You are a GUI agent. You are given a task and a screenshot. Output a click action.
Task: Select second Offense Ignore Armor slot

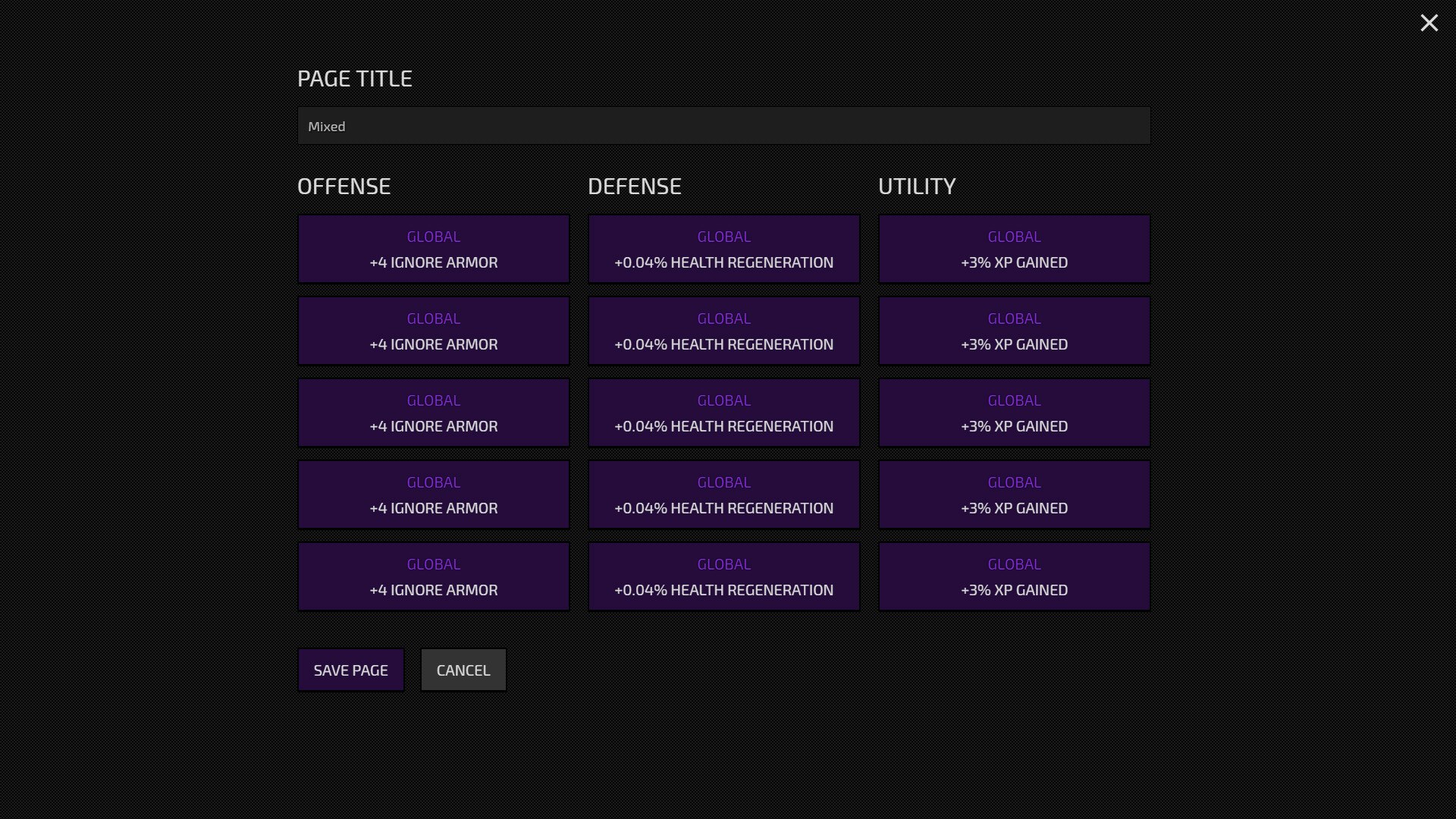click(x=433, y=331)
